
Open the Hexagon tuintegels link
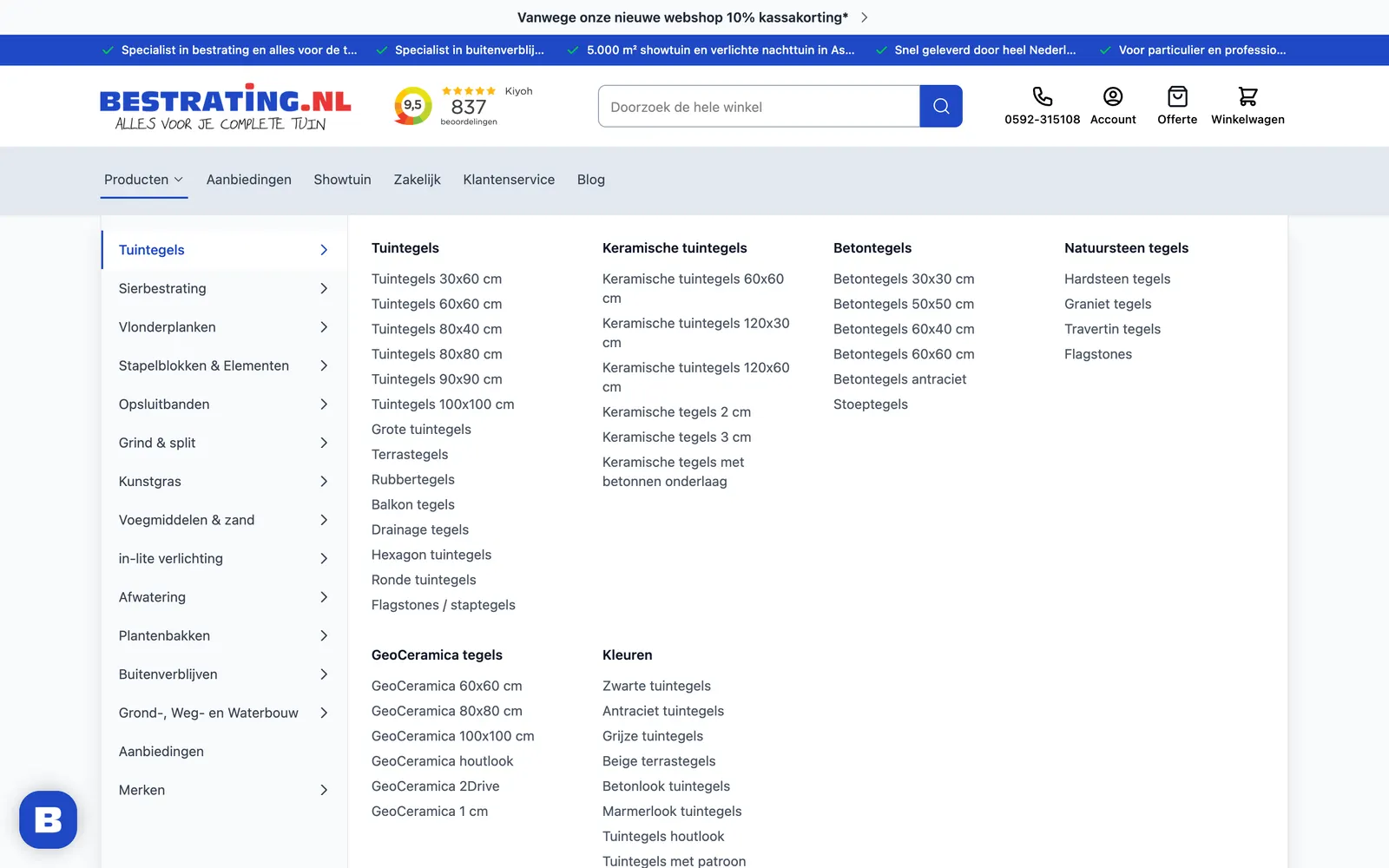pos(431,555)
